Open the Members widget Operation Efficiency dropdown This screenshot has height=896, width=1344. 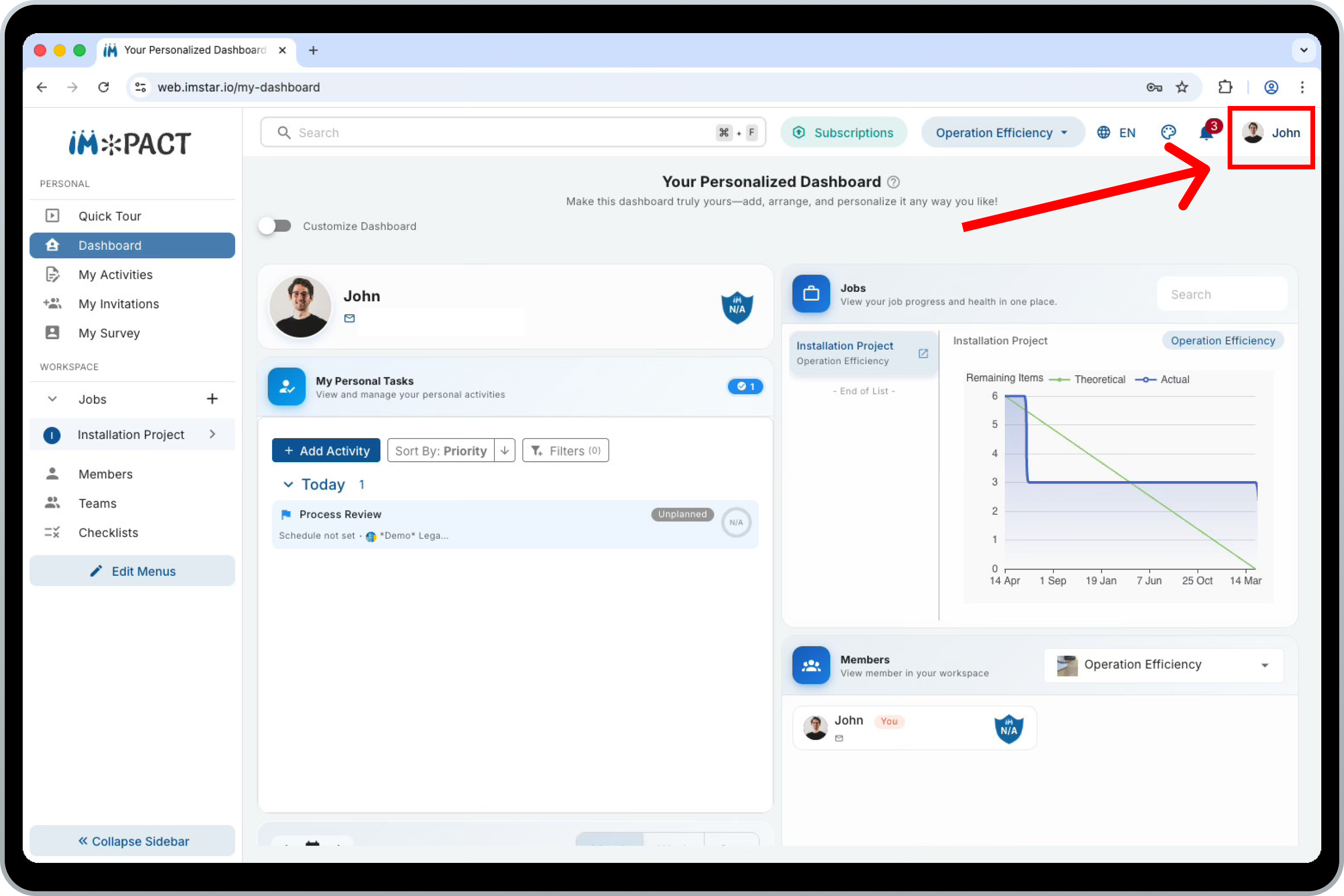pos(1163,665)
